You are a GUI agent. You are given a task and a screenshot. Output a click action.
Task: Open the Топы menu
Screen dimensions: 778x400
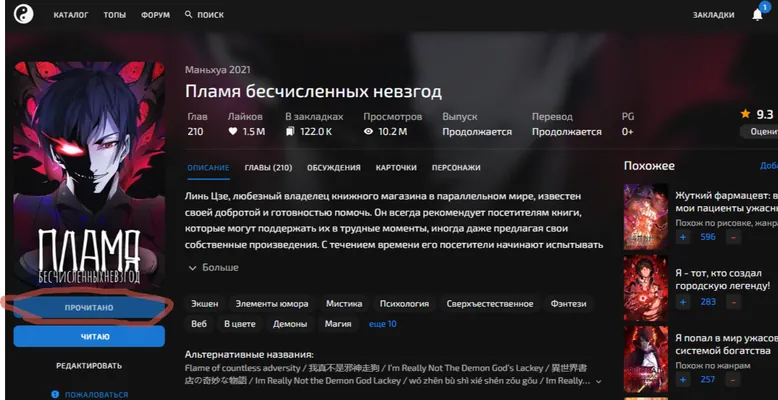coord(115,15)
